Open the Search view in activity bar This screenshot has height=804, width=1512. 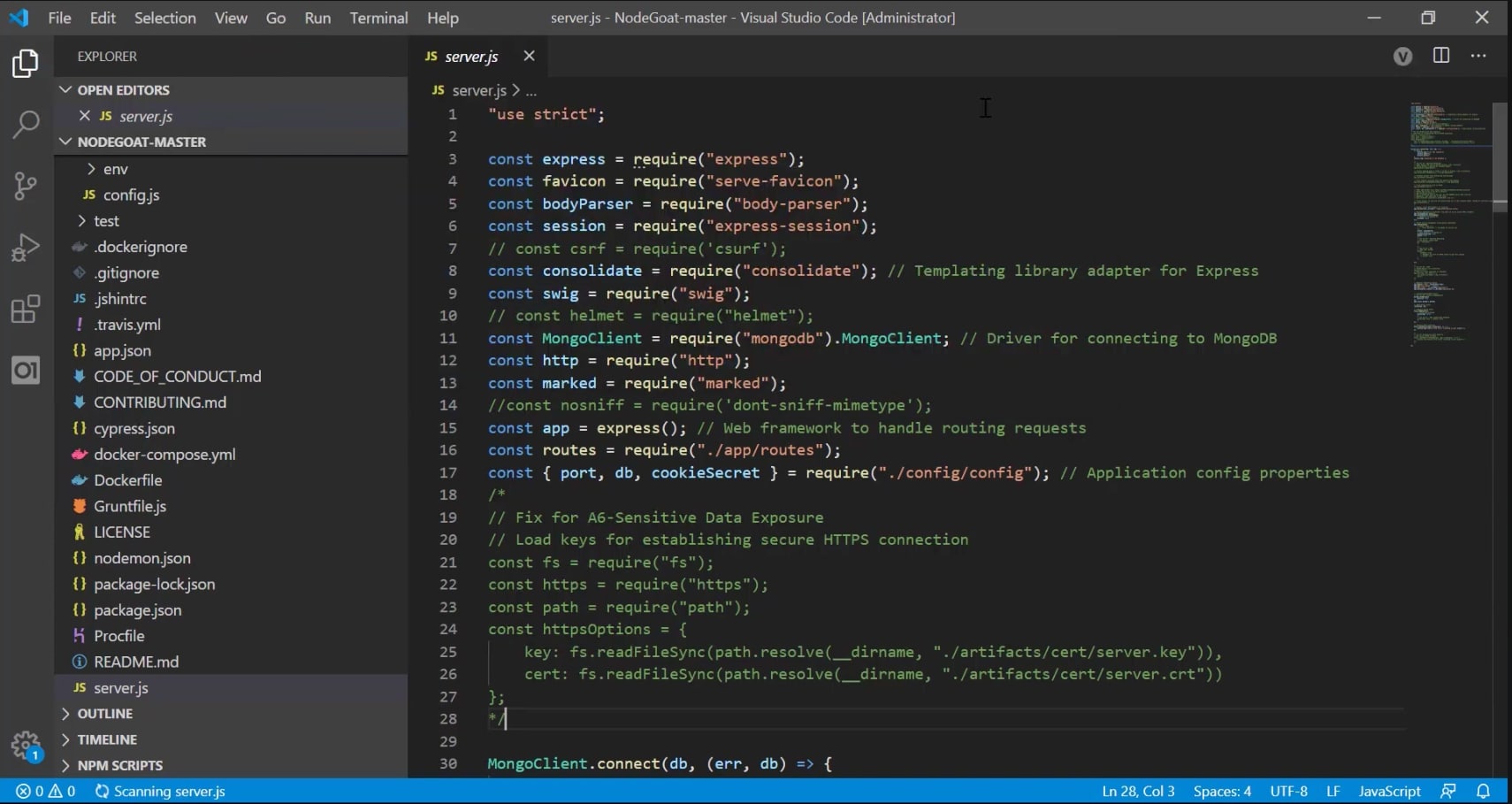coord(26,125)
